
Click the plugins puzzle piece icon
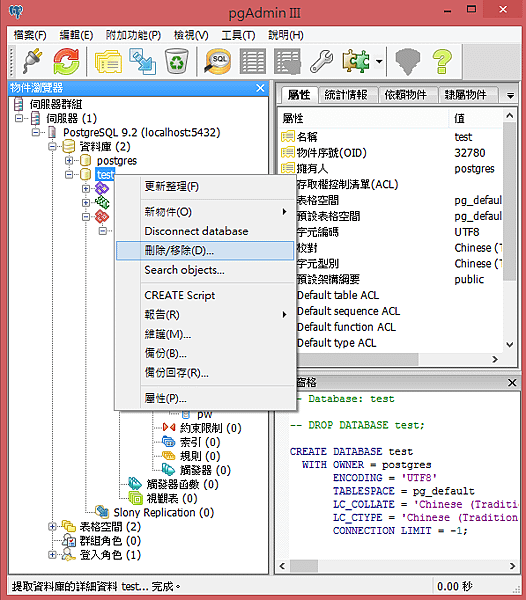point(356,61)
